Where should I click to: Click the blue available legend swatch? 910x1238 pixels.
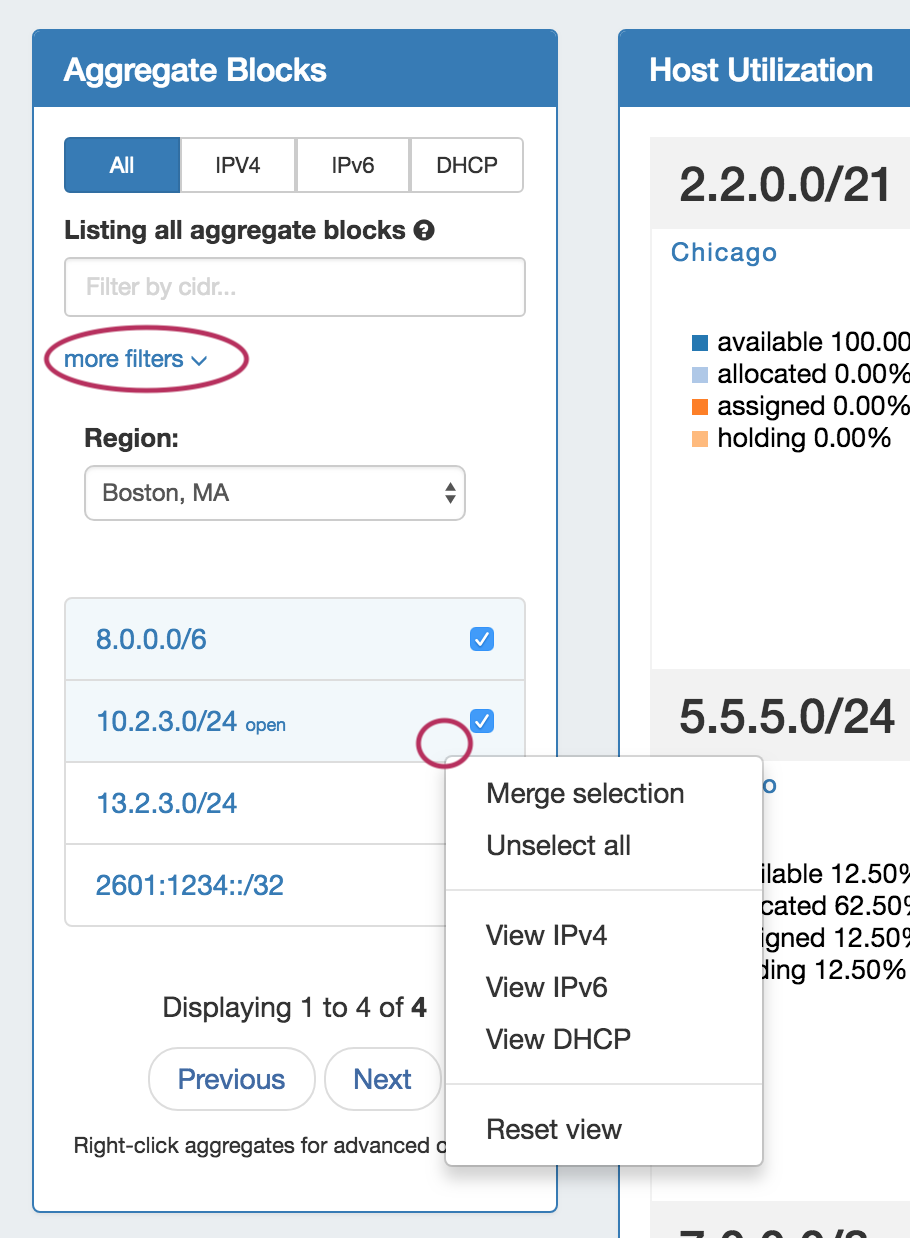700,343
